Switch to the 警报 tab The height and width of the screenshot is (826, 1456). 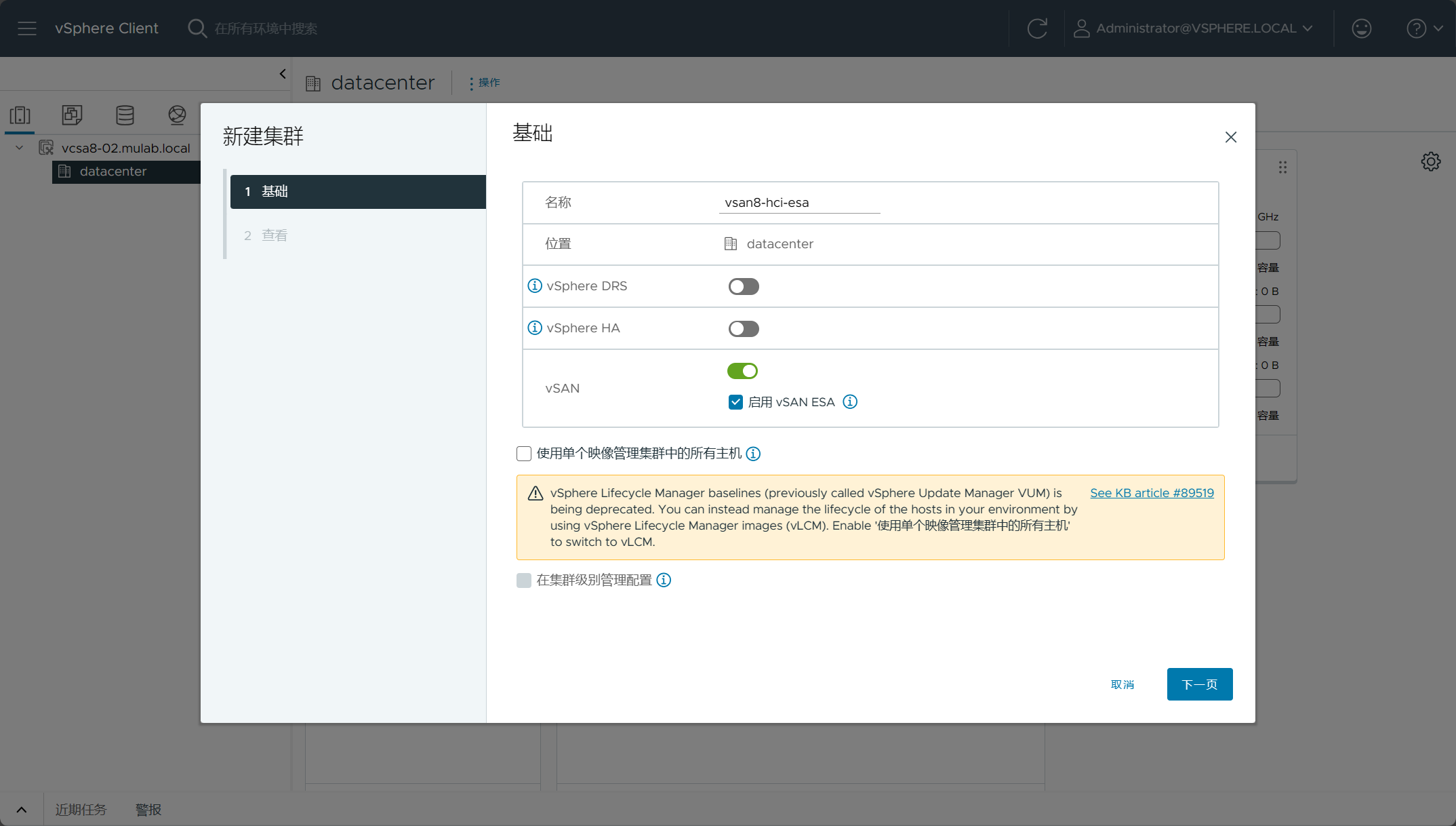pos(148,810)
